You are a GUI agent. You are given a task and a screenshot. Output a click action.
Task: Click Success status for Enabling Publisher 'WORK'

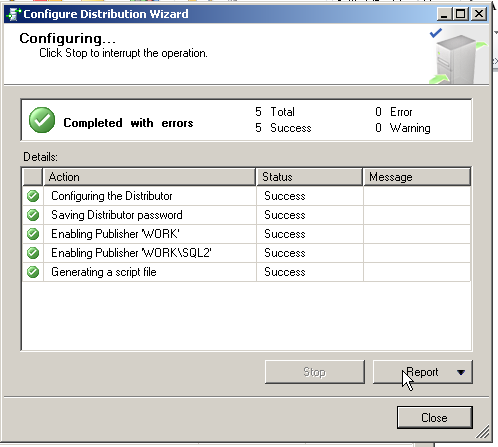tap(285, 234)
